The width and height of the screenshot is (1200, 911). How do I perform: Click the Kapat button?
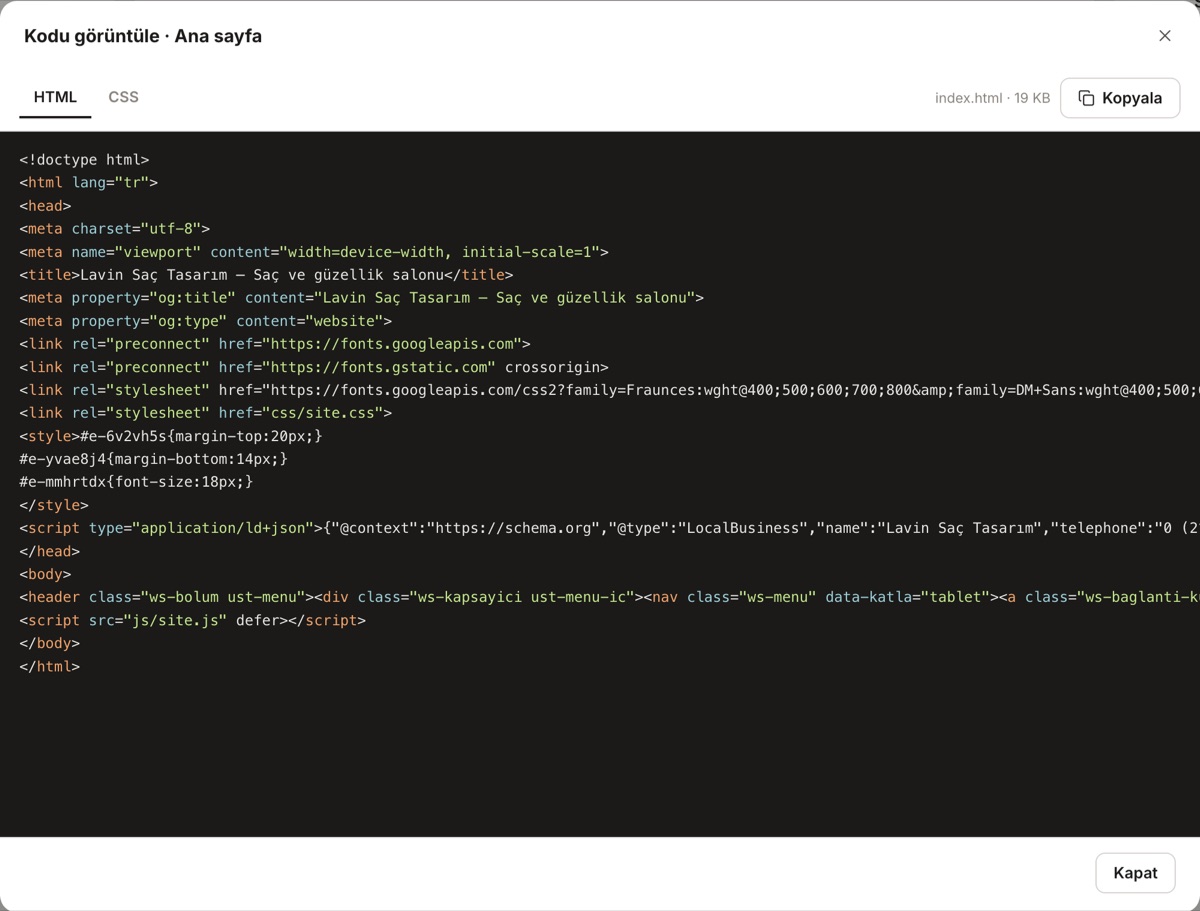1135,873
